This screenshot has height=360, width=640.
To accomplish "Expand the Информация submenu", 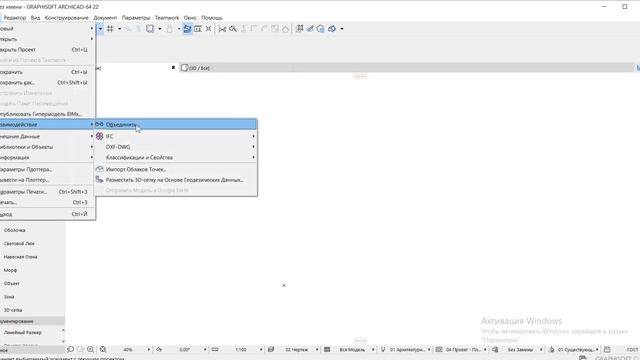I will click(47, 157).
